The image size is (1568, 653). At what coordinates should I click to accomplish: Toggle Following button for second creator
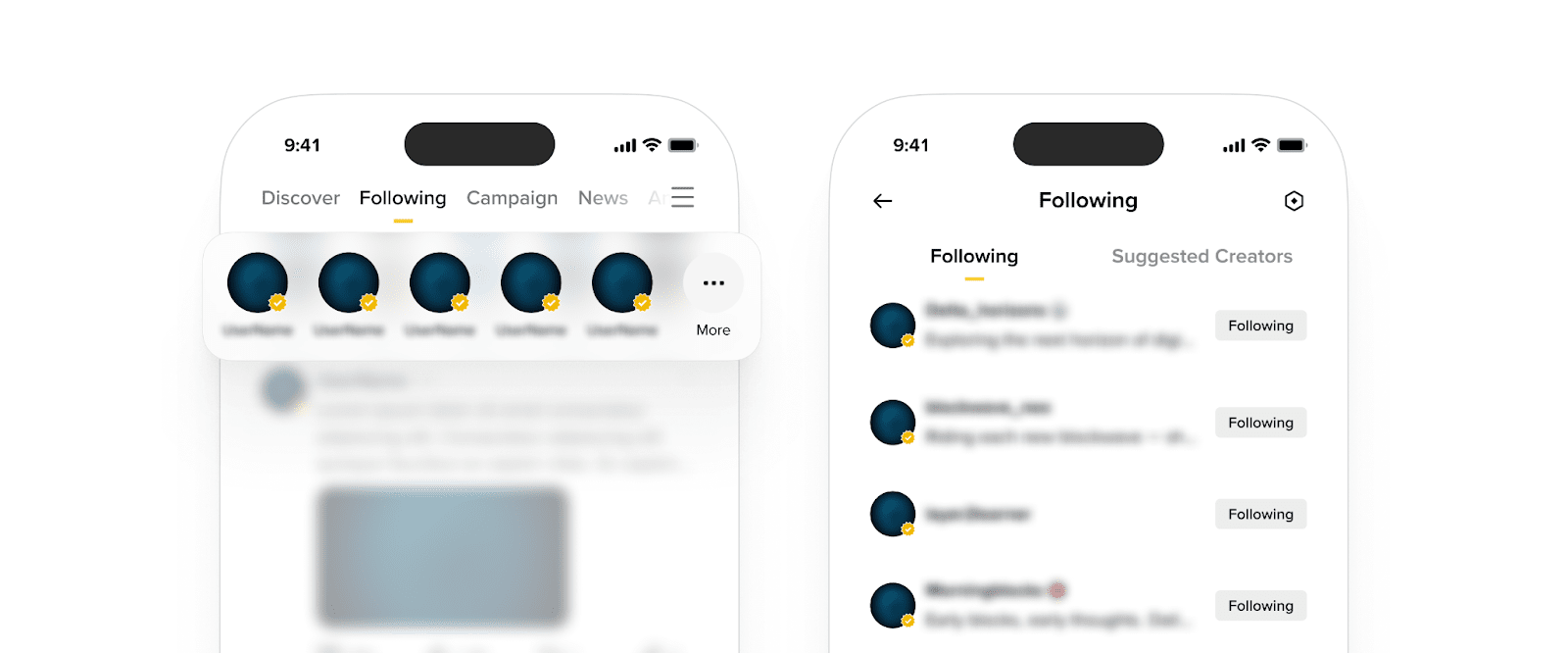click(1260, 423)
